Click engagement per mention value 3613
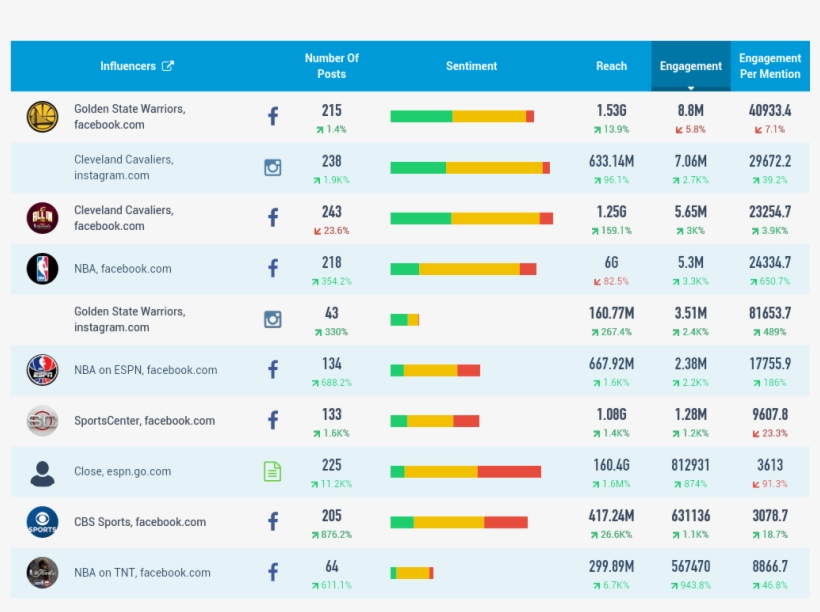 tap(770, 465)
